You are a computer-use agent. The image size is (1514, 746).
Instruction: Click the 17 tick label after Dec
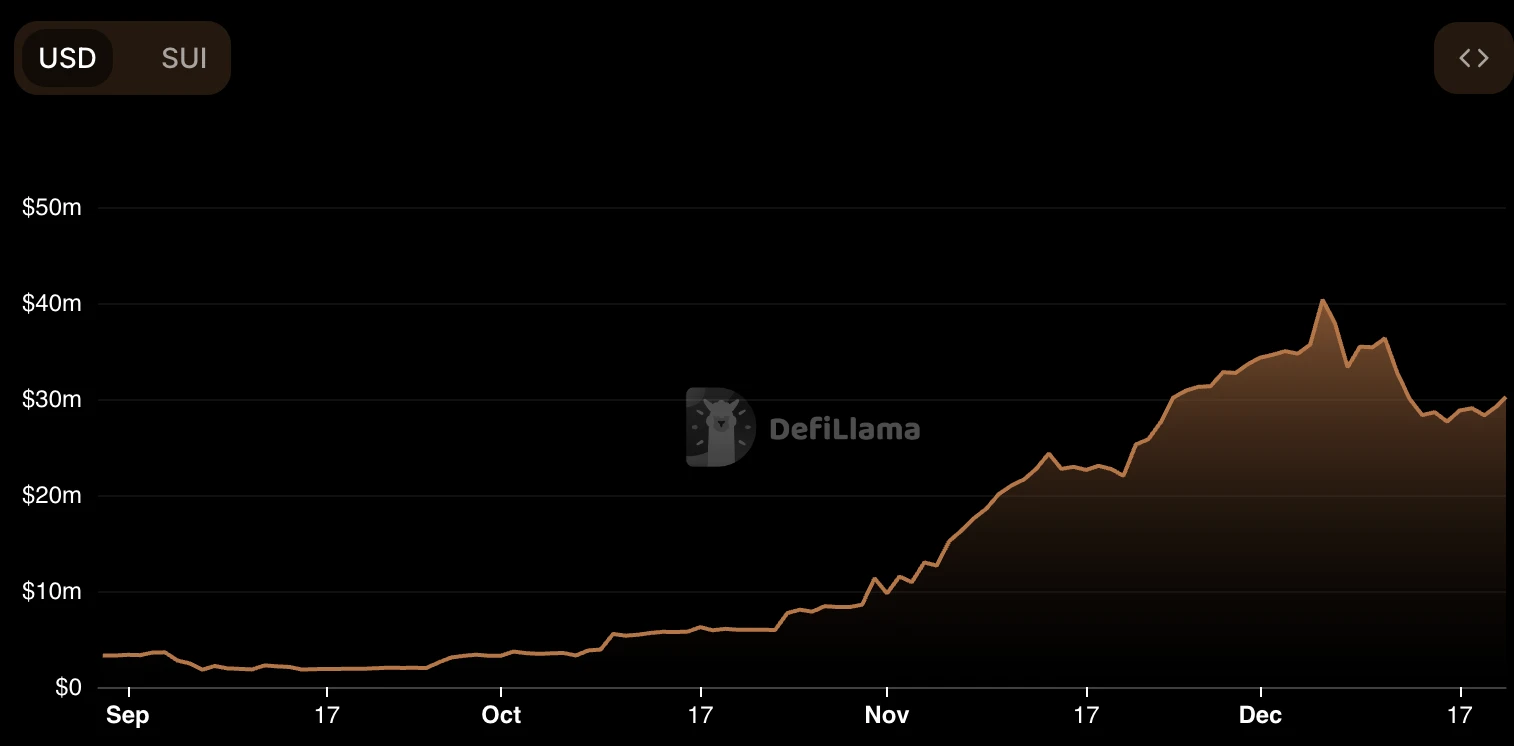pos(1461,715)
